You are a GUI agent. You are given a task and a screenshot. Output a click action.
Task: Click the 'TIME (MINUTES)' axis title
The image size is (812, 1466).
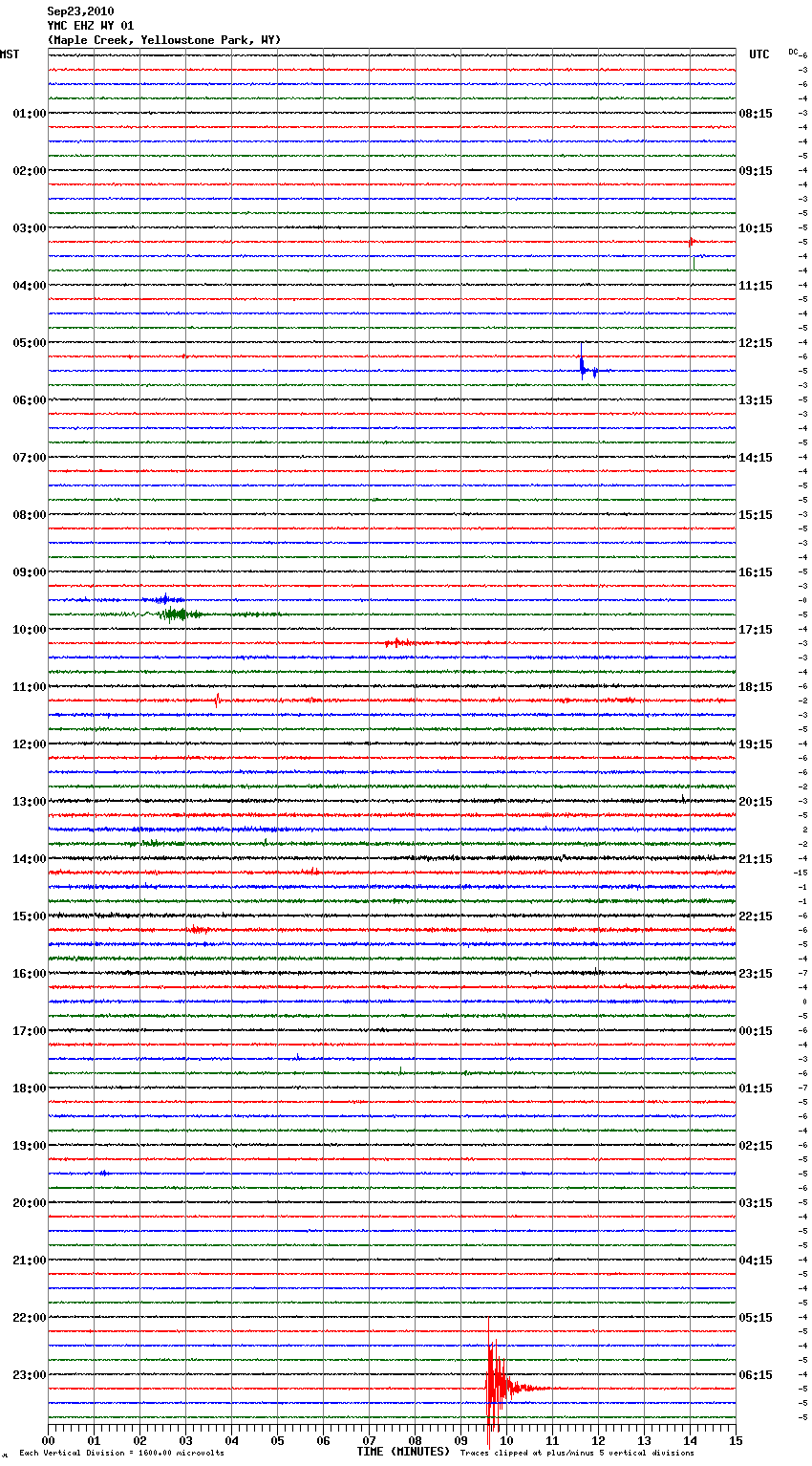pos(403,1452)
